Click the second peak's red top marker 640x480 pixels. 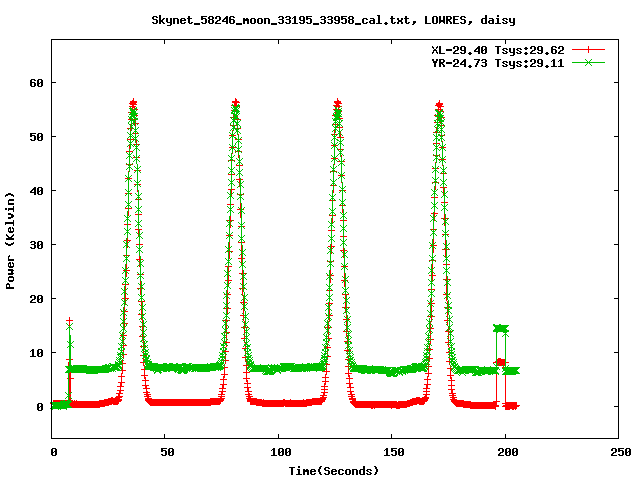[x=236, y=102]
